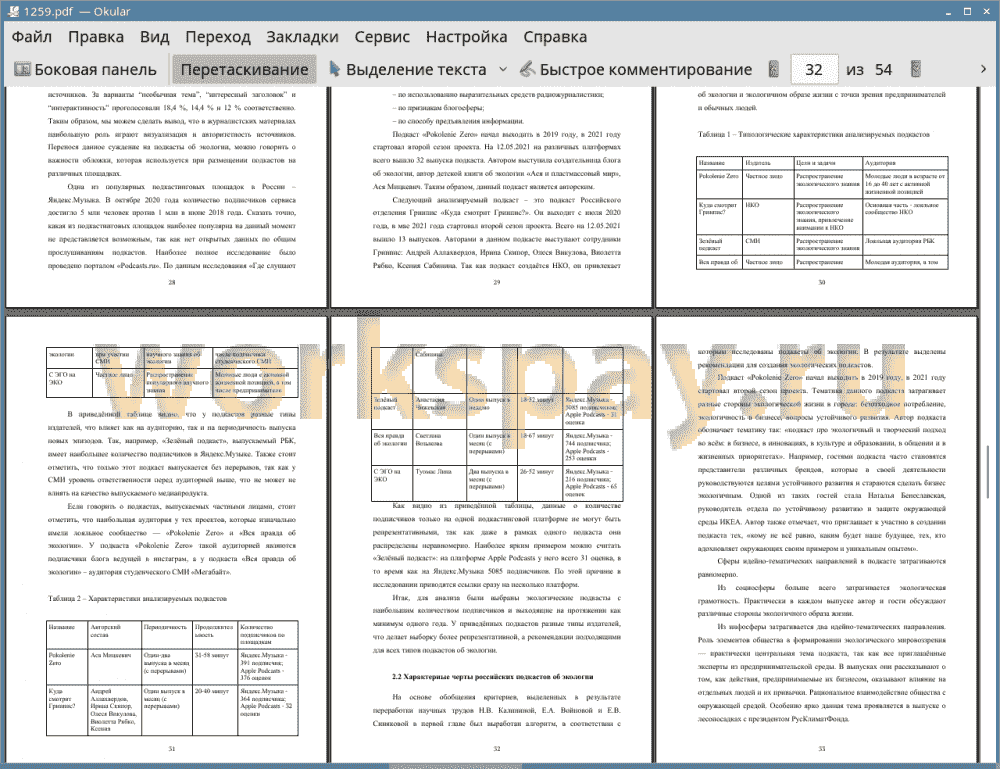This screenshot has width=1000, height=769.
Task: Close the Okular window
Action: (x=986, y=11)
